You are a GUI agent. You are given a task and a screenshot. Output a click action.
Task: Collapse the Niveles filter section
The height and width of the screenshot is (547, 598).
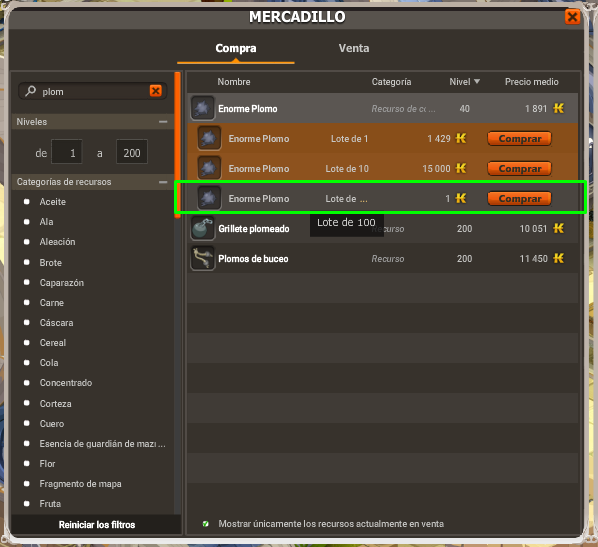(163, 122)
